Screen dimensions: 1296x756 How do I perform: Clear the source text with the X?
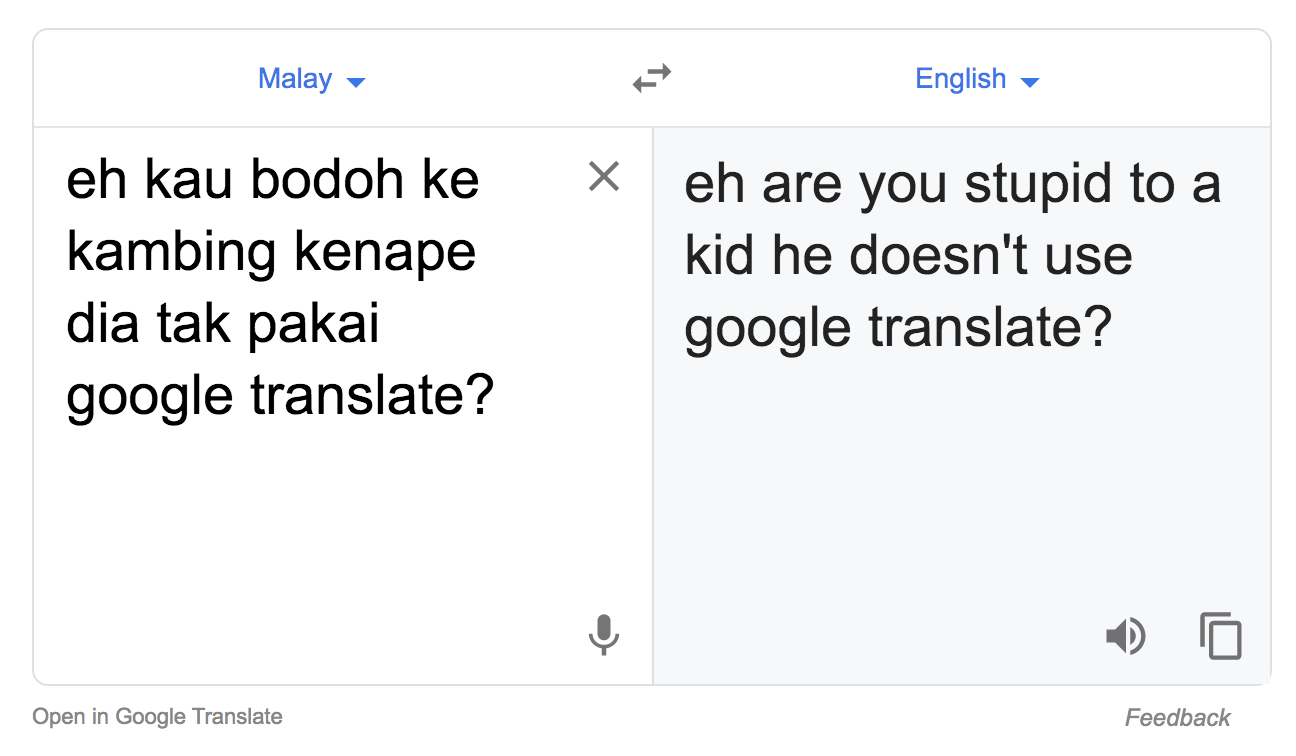[604, 177]
